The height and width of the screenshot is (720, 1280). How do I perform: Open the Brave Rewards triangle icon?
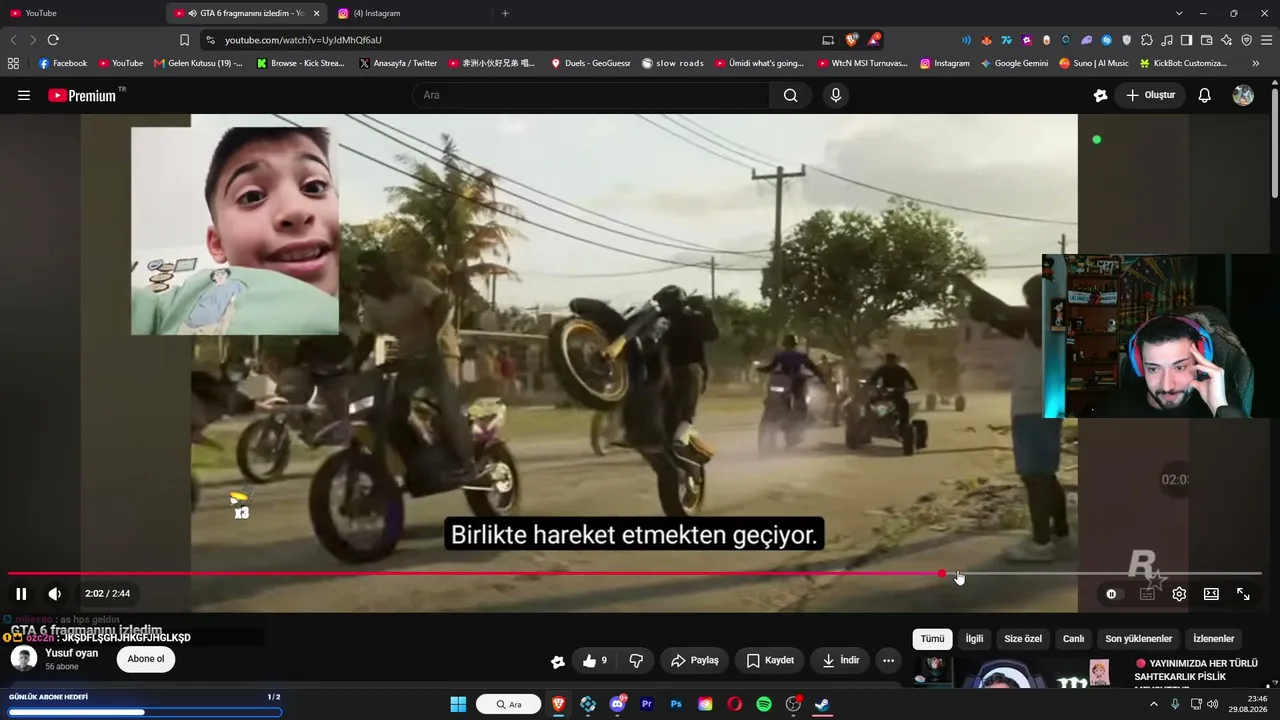(874, 40)
